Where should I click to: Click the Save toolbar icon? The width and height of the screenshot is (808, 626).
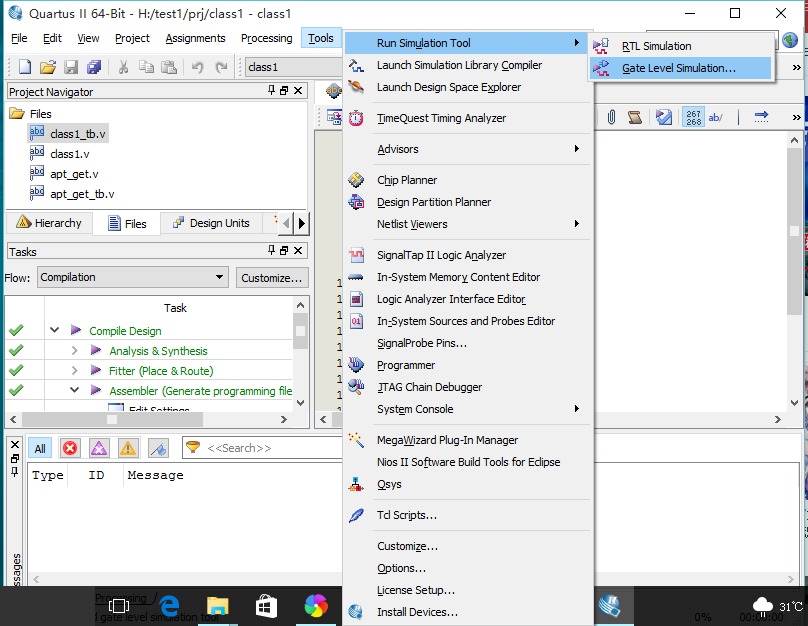(71, 67)
